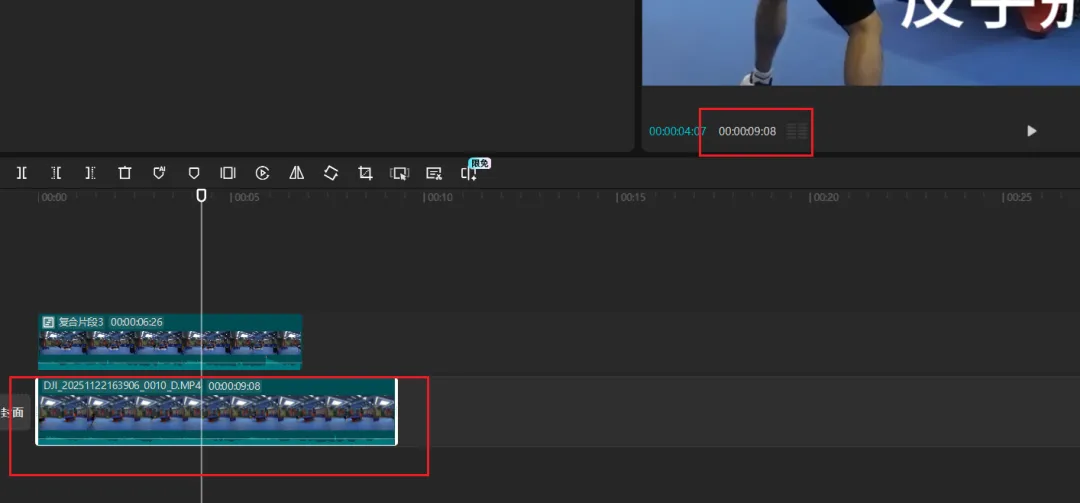The width and height of the screenshot is (1080, 503).
Task: Select the Split clip tool
Action: [x=22, y=173]
